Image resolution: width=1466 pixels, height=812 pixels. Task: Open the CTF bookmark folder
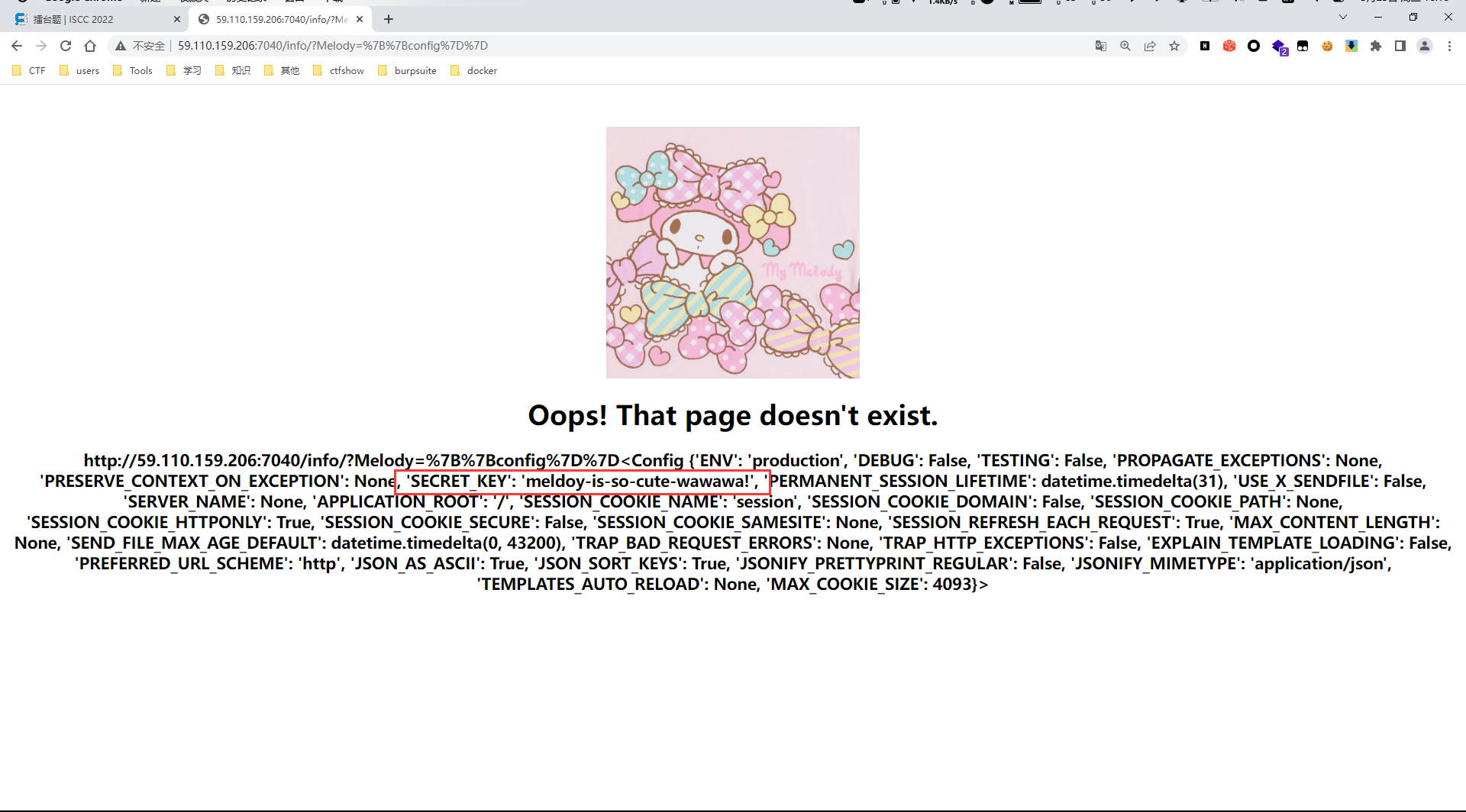[x=30, y=71]
